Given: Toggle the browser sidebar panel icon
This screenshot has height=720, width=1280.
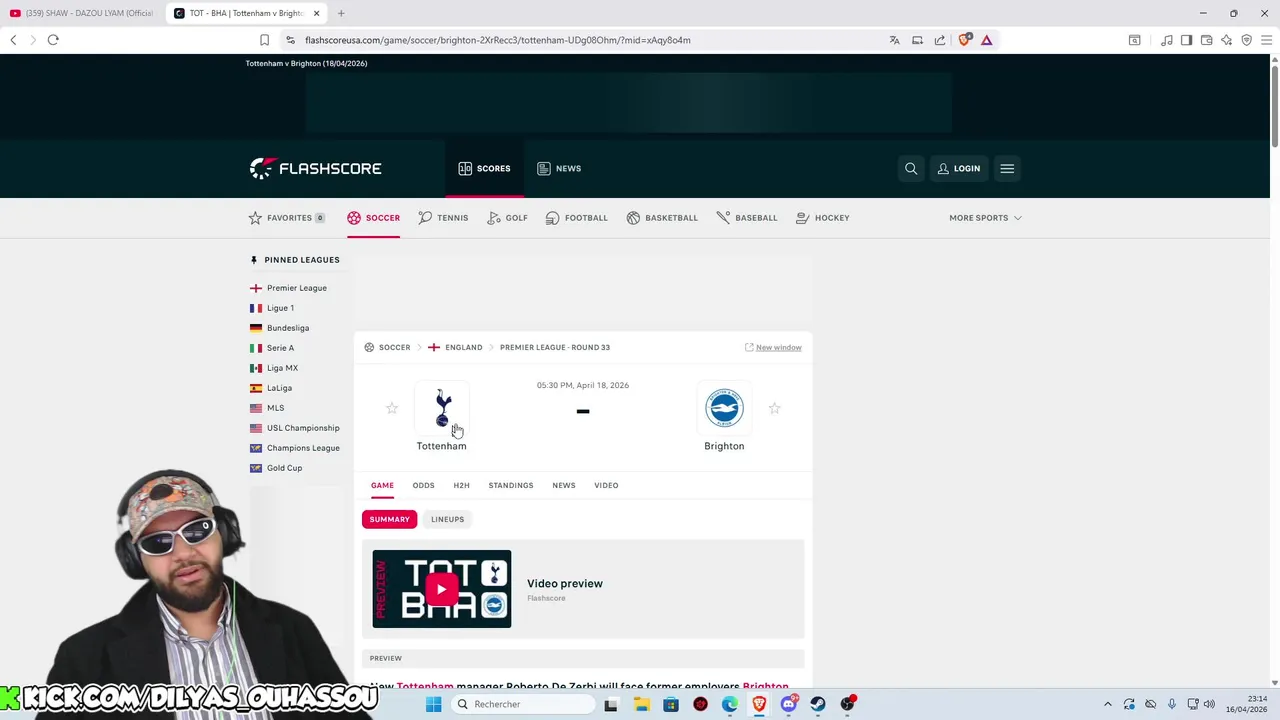Looking at the screenshot, I should tap(1186, 40).
